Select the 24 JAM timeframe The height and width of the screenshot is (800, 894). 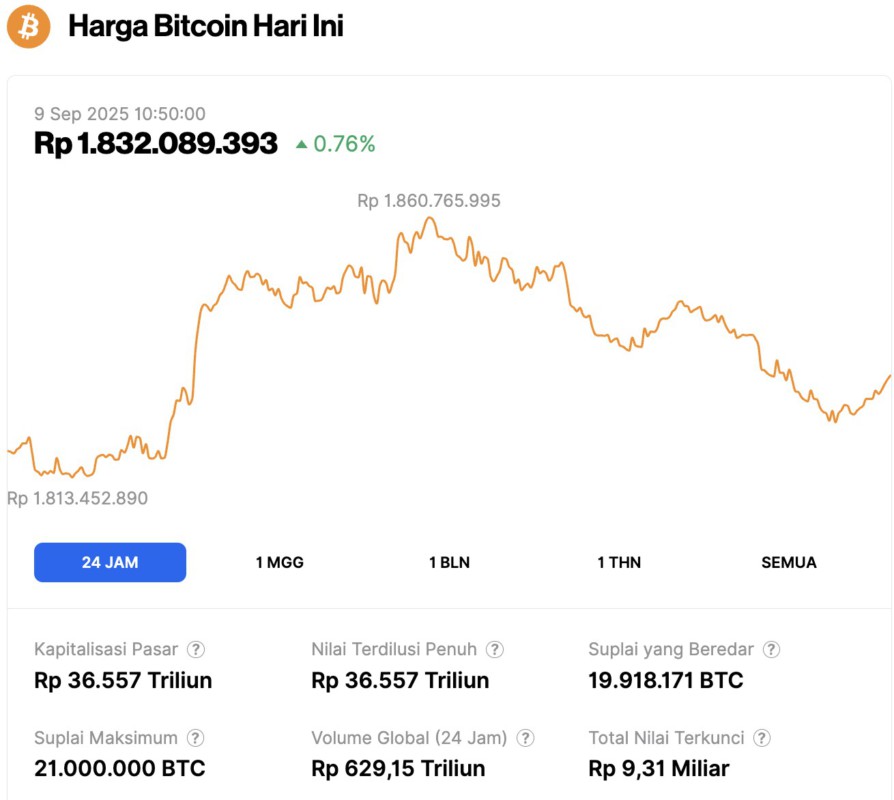[110, 562]
